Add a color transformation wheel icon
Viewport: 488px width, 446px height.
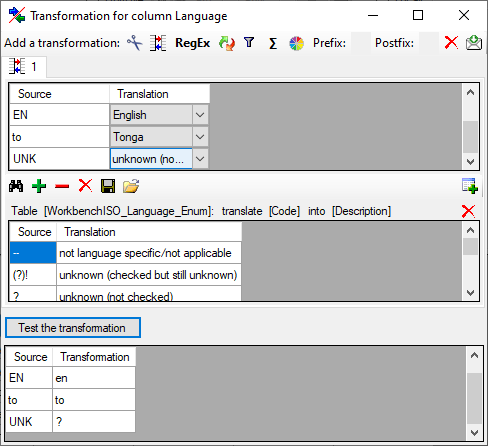(296, 43)
